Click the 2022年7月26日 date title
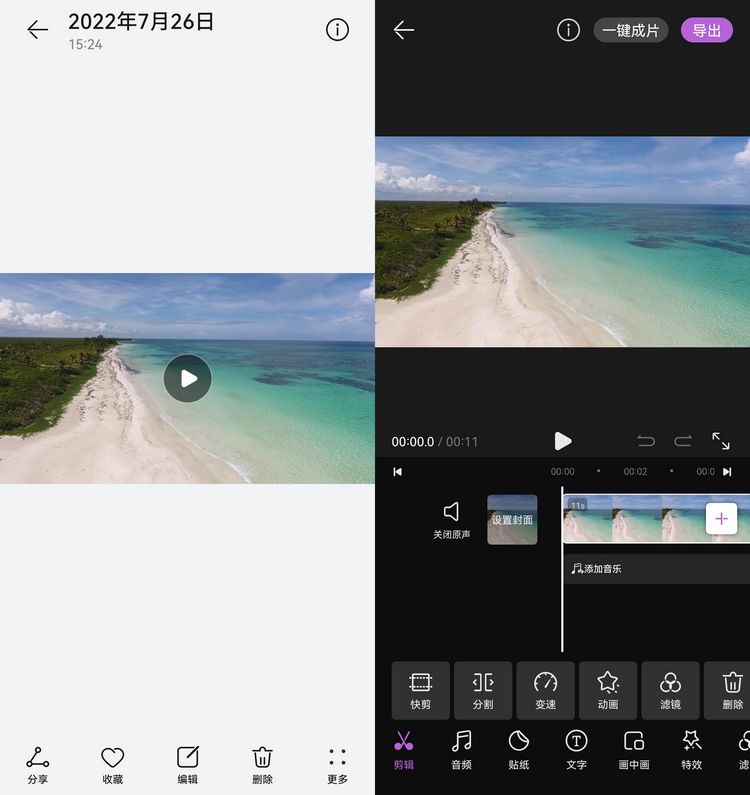Screen dimensions: 750x795 [x=141, y=22]
